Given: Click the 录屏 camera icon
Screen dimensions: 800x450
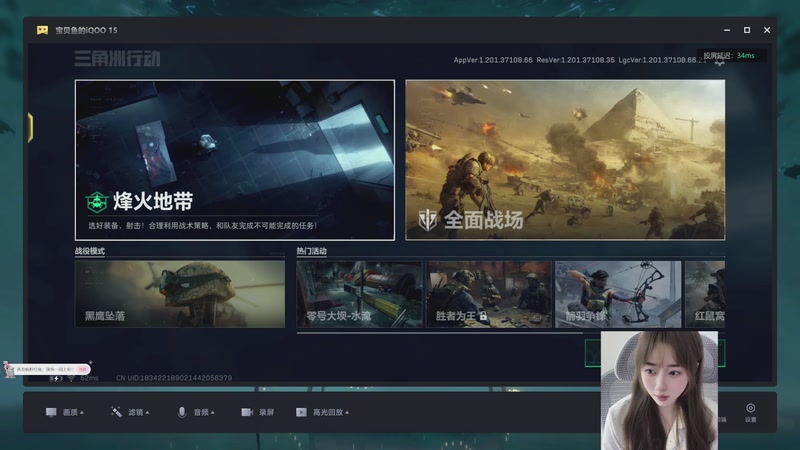Looking at the screenshot, I should point(247,412).
